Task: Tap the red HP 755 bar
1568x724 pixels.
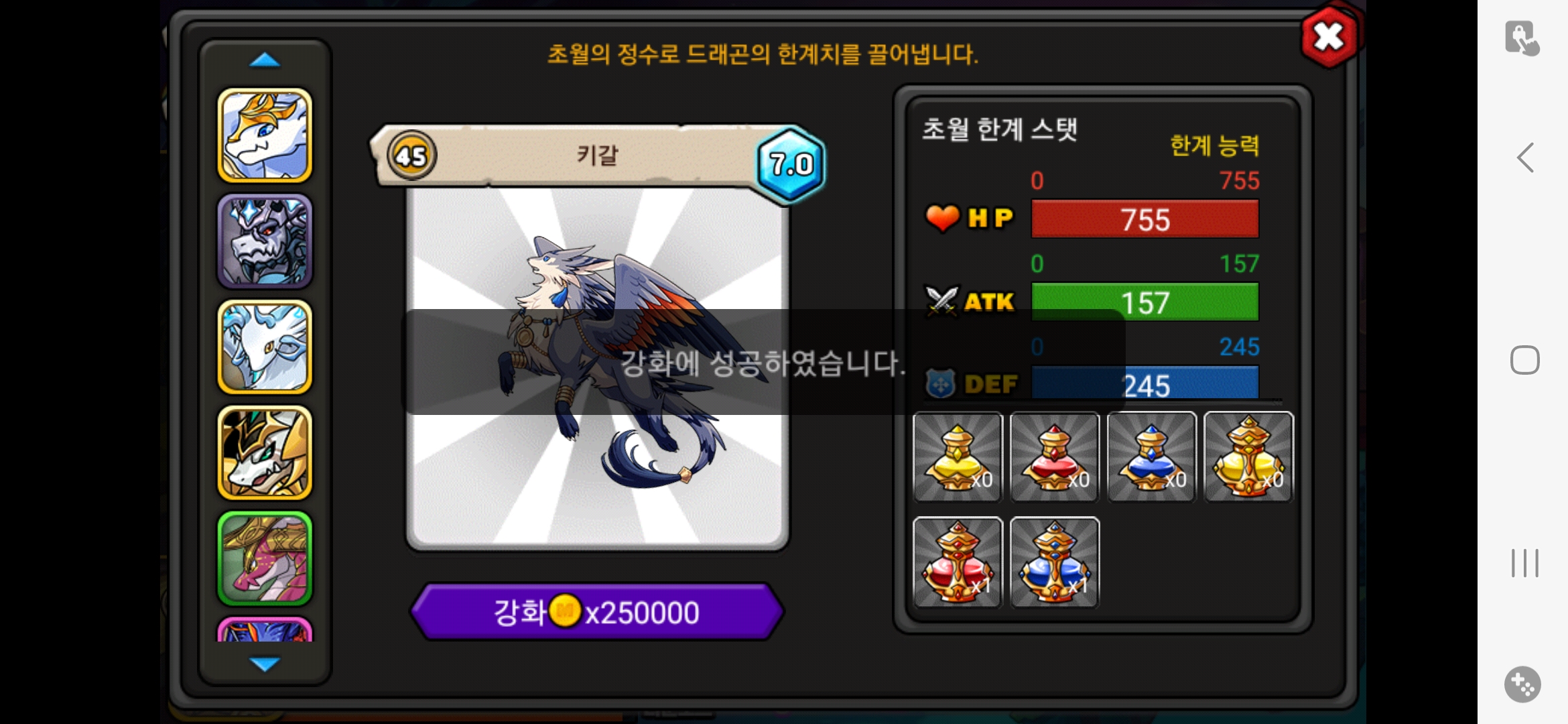Action: (1145, 219)
